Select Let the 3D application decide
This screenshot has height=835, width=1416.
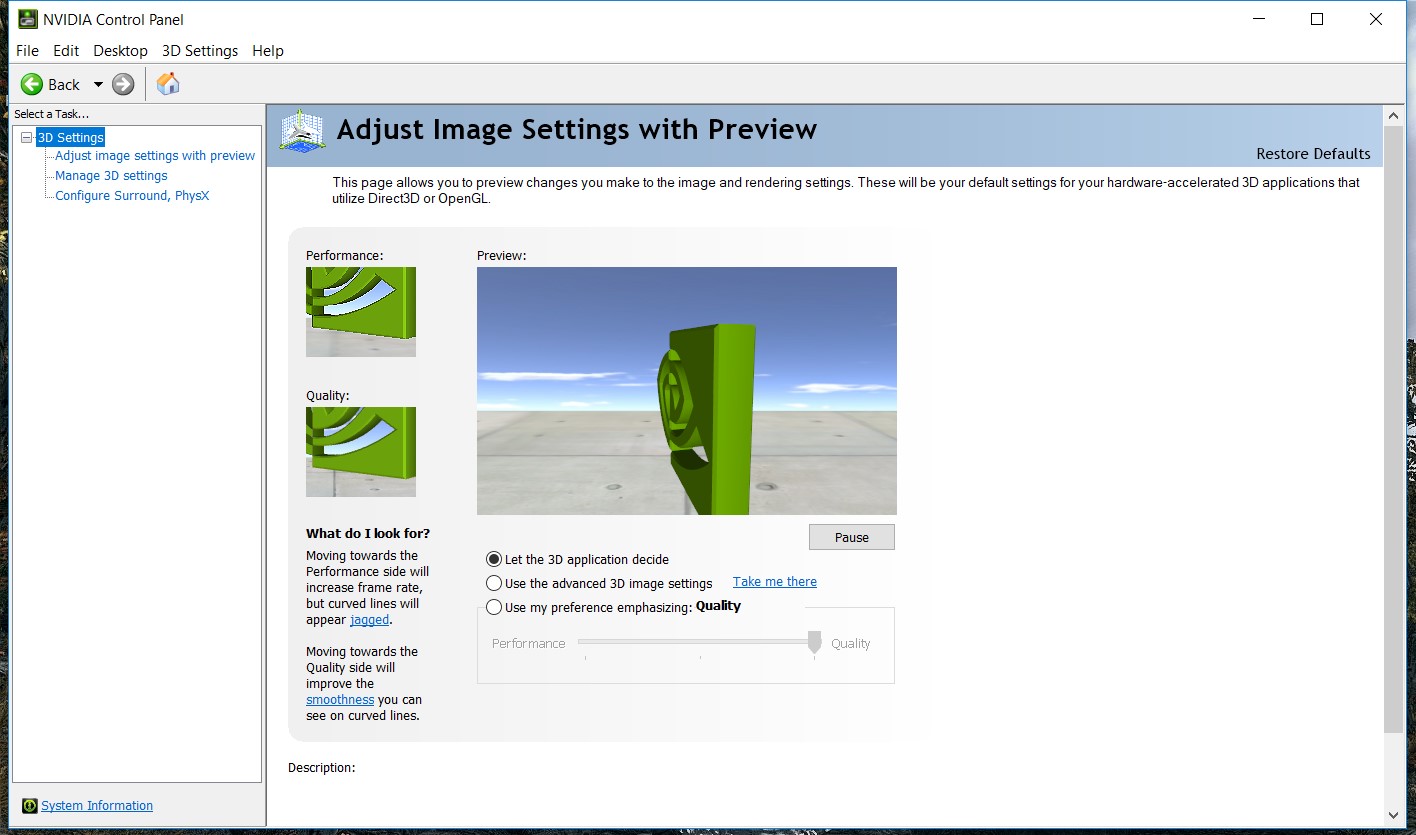tap(578, 560)
